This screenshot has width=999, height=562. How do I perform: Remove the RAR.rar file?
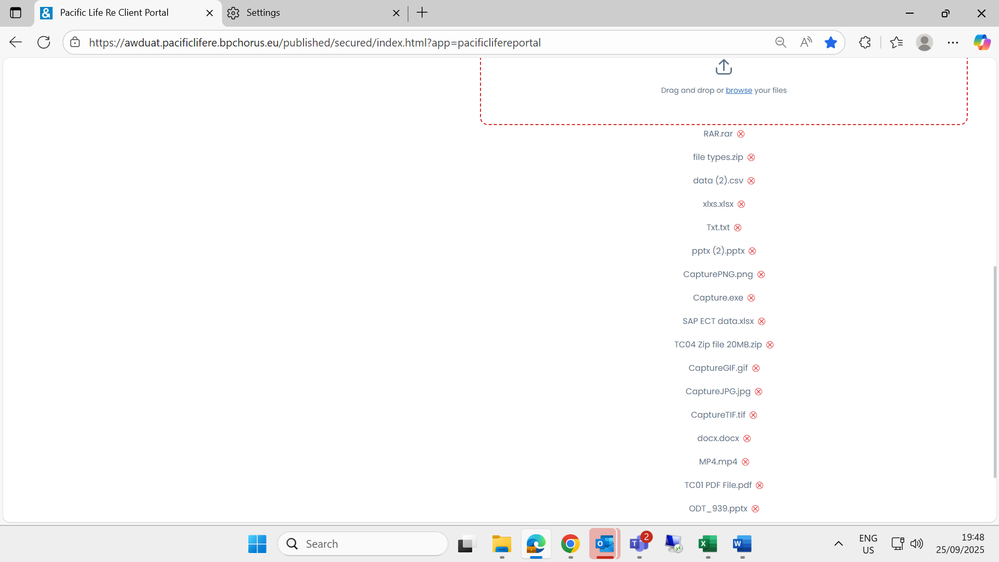(741, 134)
